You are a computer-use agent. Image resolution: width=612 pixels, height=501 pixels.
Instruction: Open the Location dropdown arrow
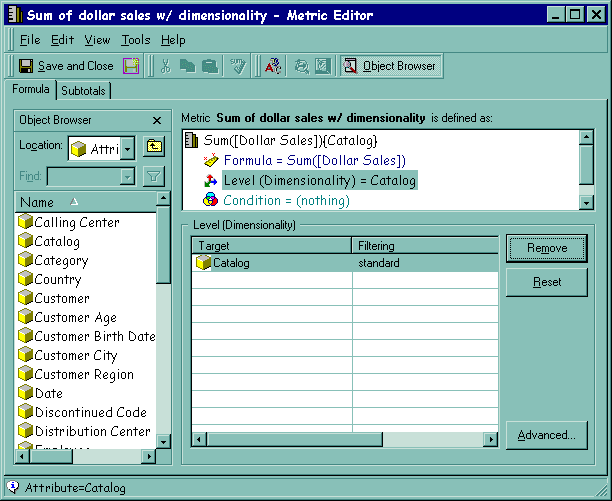coord(127,149)
